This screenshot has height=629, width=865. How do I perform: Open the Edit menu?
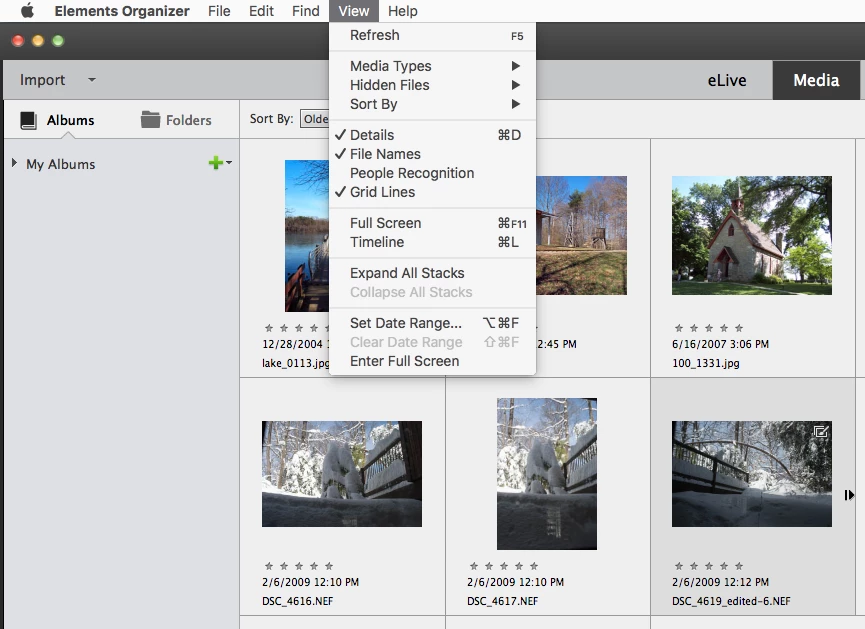coord(261,11)
